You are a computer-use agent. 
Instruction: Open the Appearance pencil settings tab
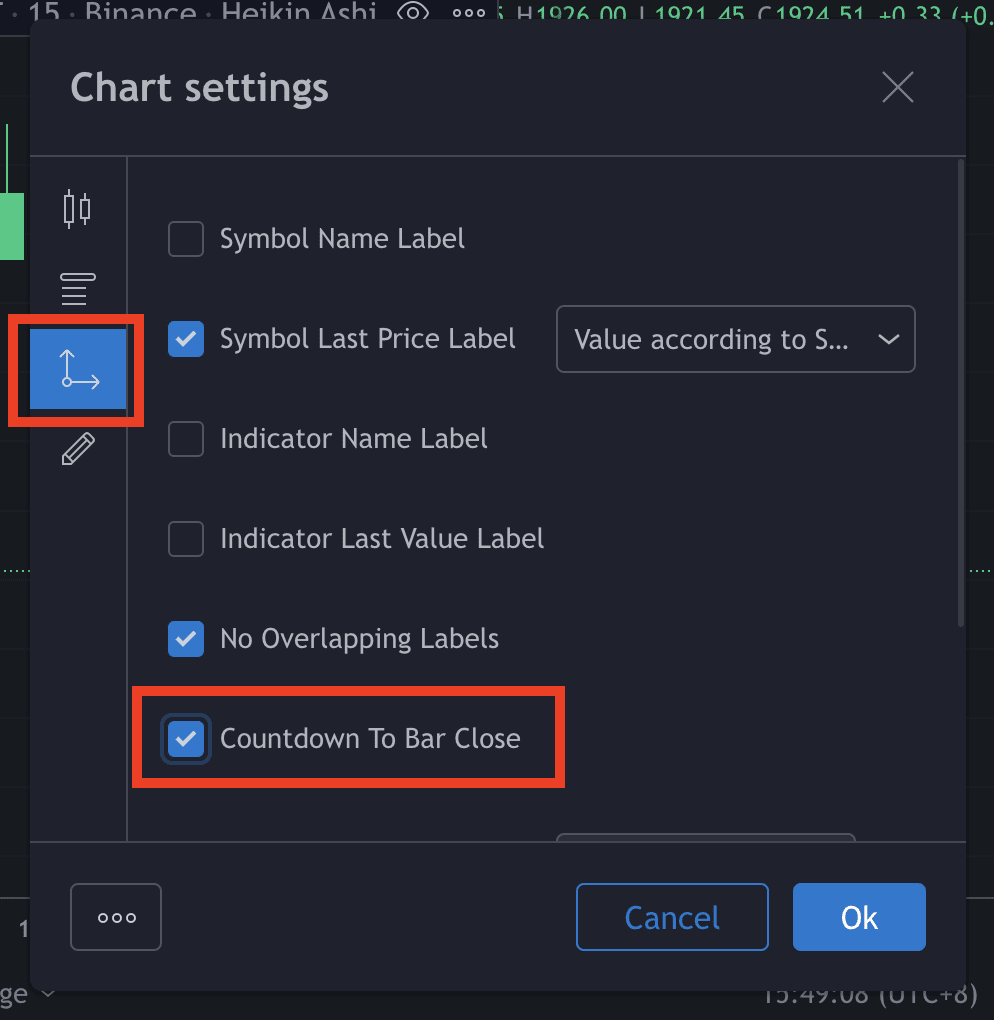pyautogui.click(x=78, y=449)
